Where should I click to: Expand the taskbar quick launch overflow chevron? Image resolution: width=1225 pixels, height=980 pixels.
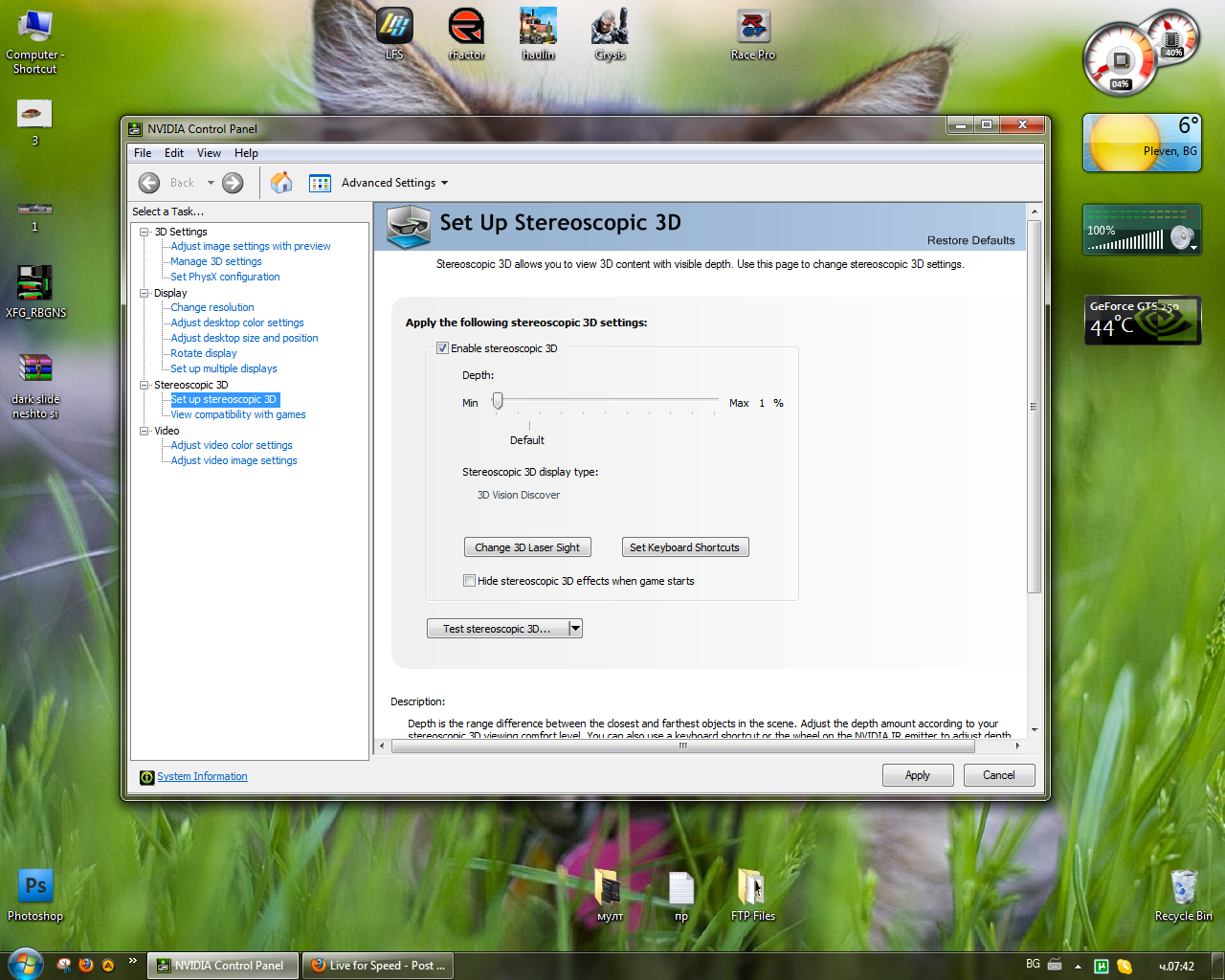pyautogui.click(x=132, y=960)
